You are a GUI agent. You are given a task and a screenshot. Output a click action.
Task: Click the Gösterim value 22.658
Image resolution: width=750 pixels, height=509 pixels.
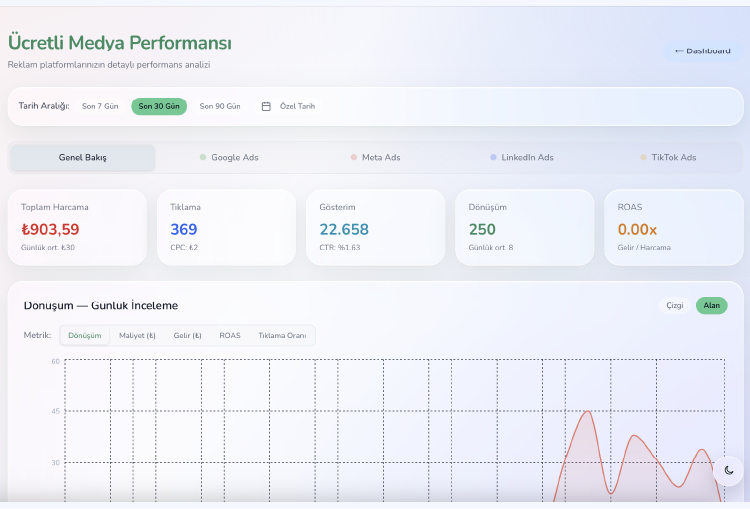tap(344, 230)
